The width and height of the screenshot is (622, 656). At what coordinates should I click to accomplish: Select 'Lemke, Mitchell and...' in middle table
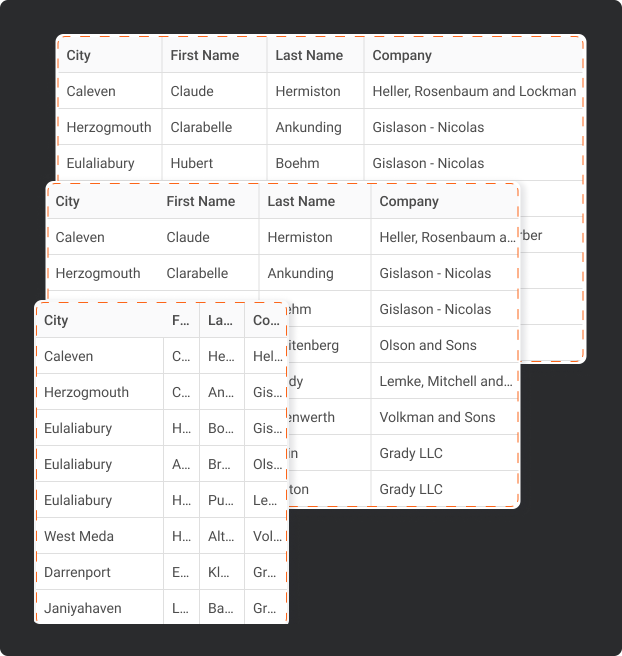(x=445, y=381)
